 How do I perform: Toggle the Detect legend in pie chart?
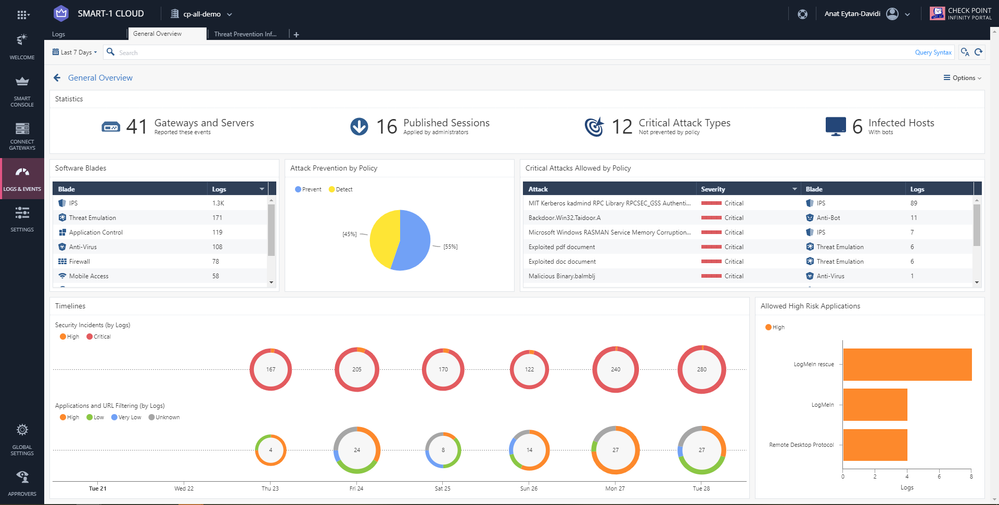341,188
